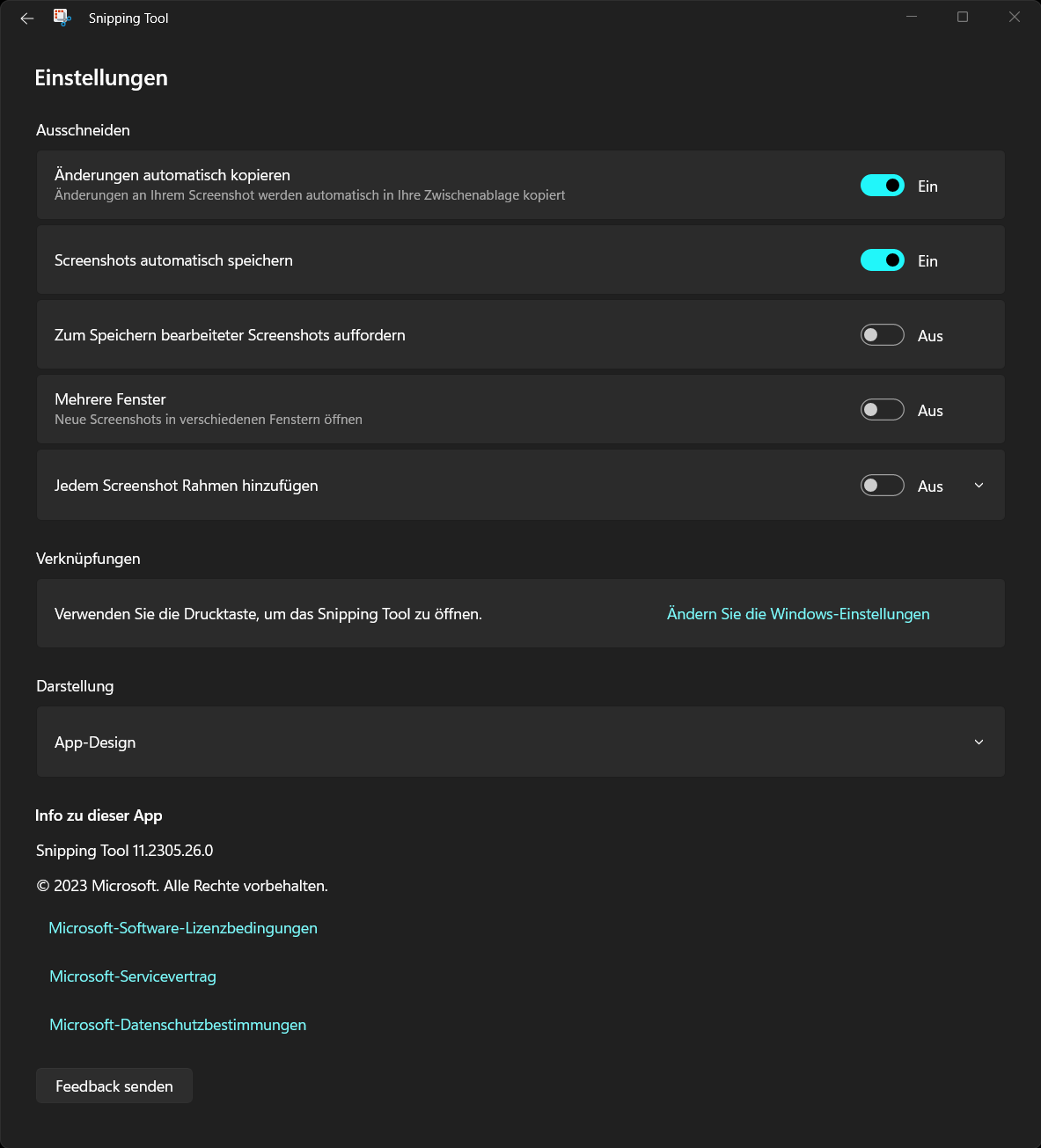Click the back arrow in title bar

[27, 18]
